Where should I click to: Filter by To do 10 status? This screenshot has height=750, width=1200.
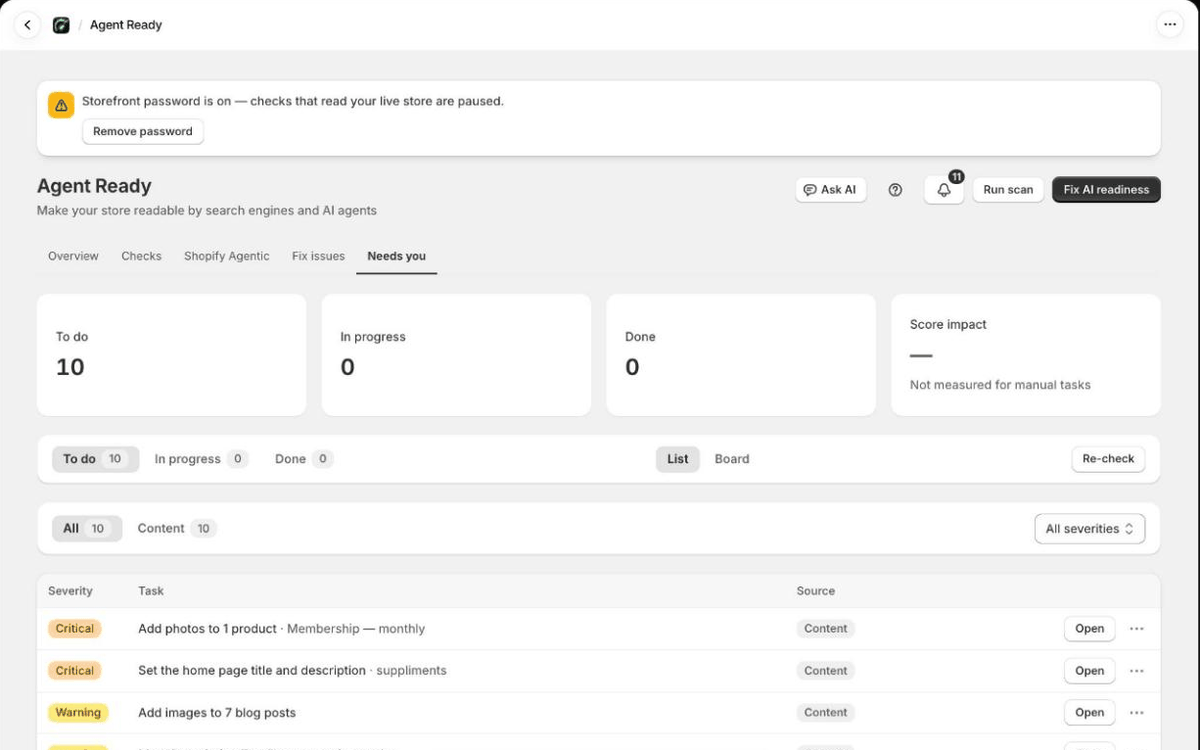coord(95,459)
